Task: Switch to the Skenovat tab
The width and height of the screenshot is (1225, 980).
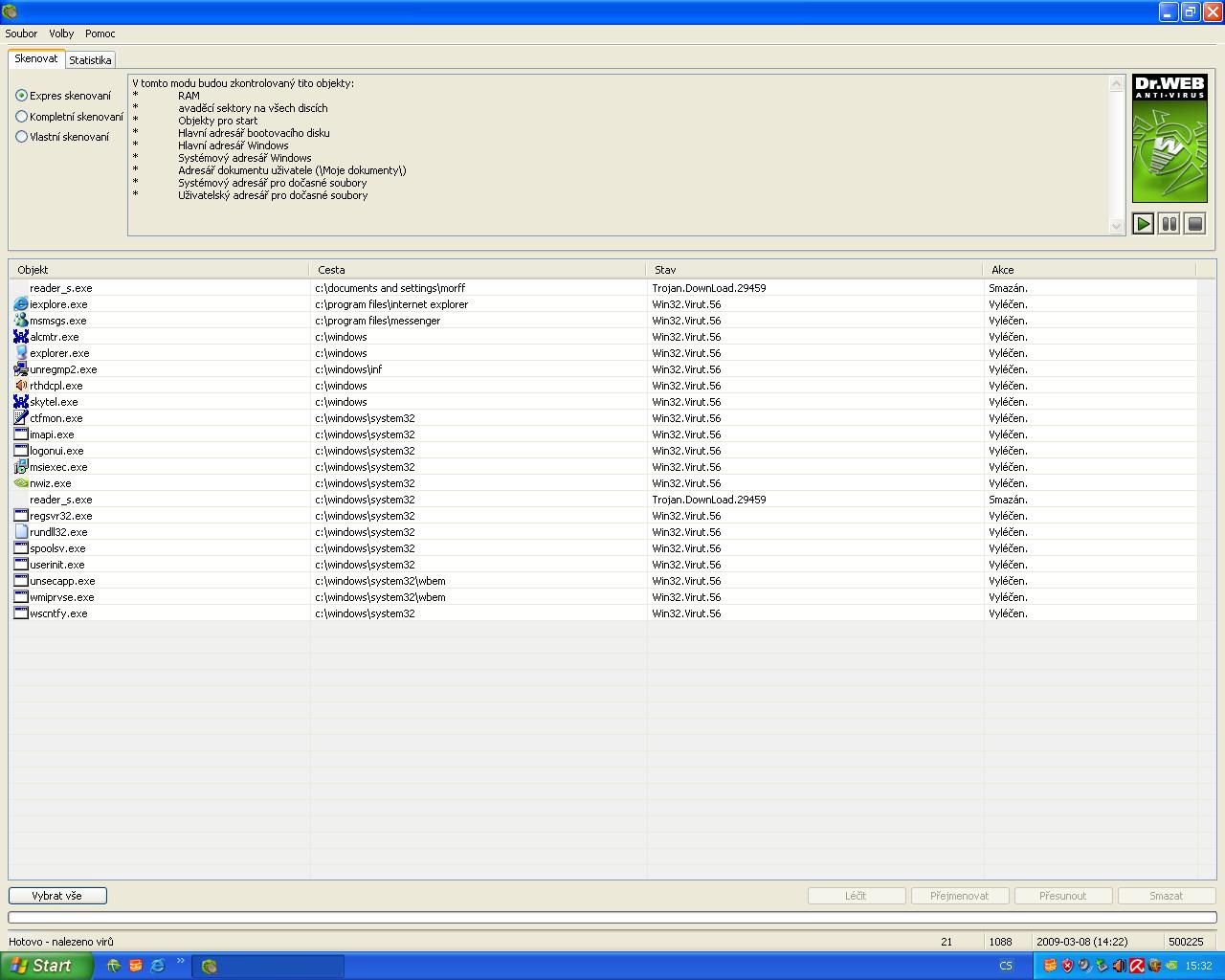Action: click(36, 59)
